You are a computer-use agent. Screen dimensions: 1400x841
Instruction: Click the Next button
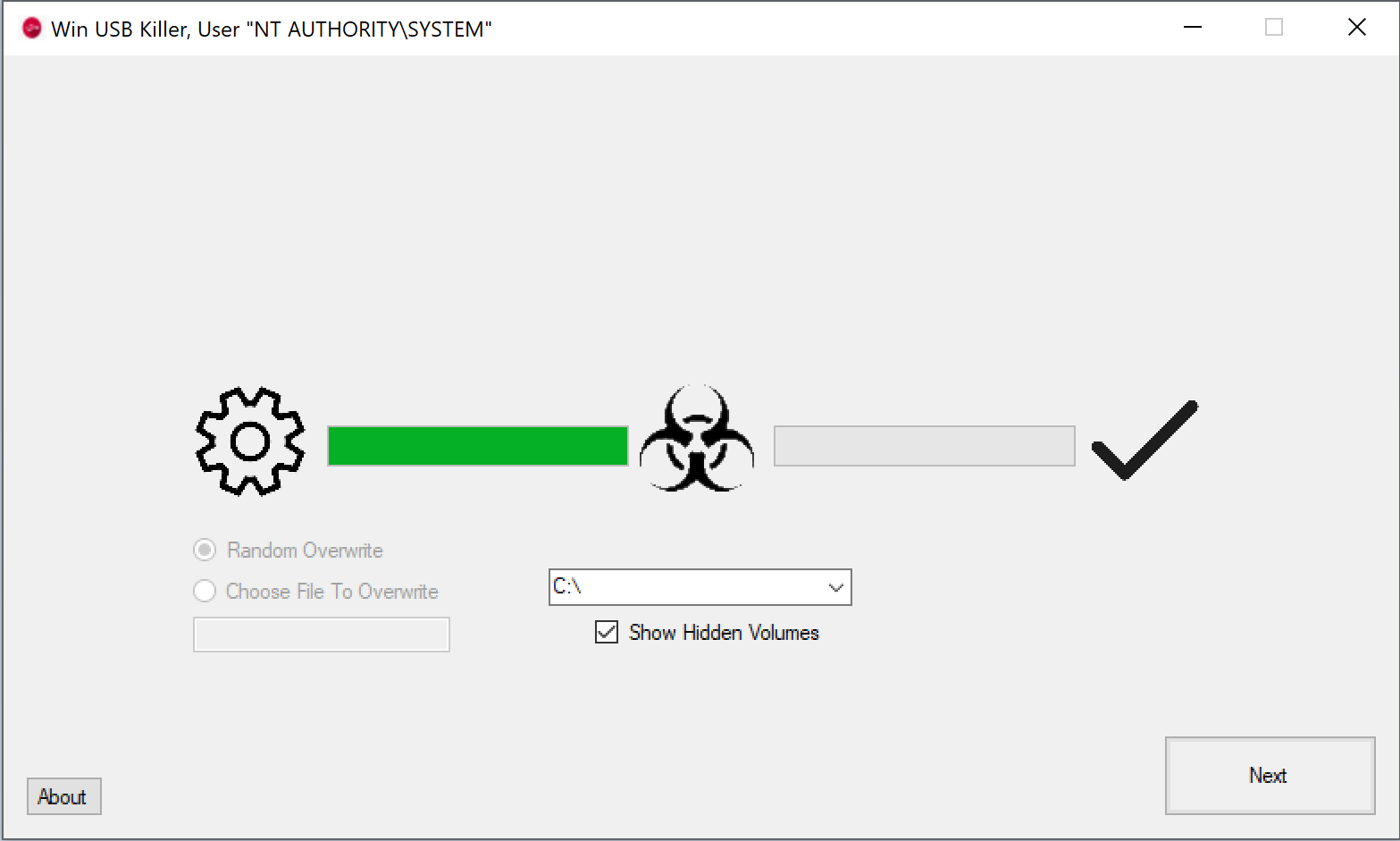point(1270,775)
